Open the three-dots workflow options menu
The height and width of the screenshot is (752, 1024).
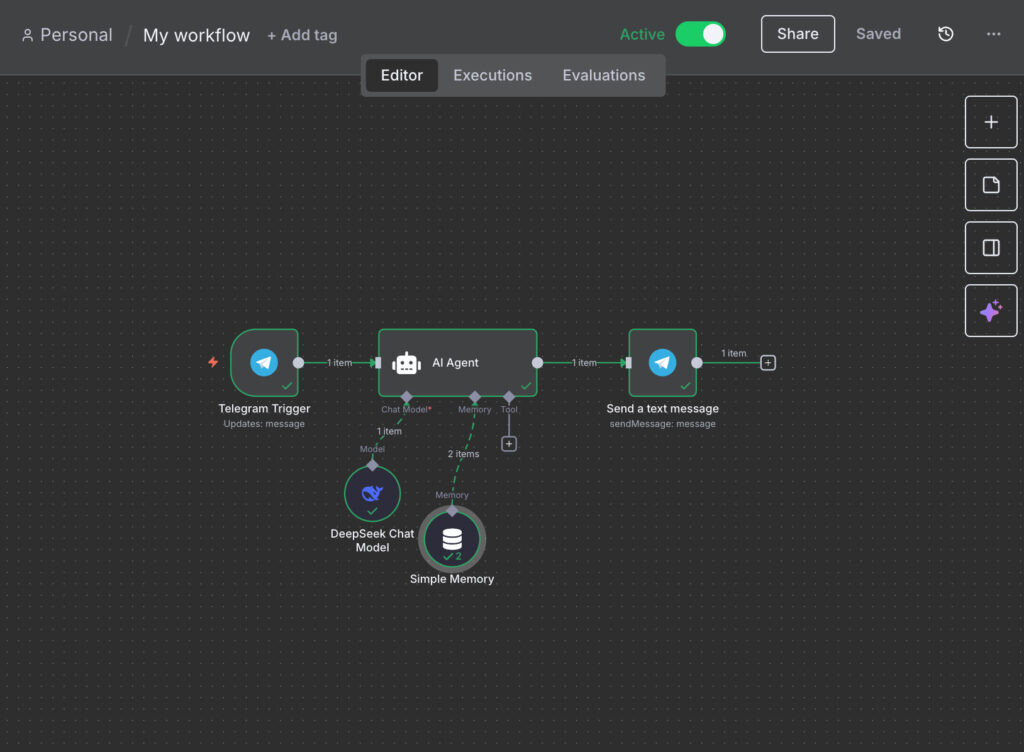point(993,34)
